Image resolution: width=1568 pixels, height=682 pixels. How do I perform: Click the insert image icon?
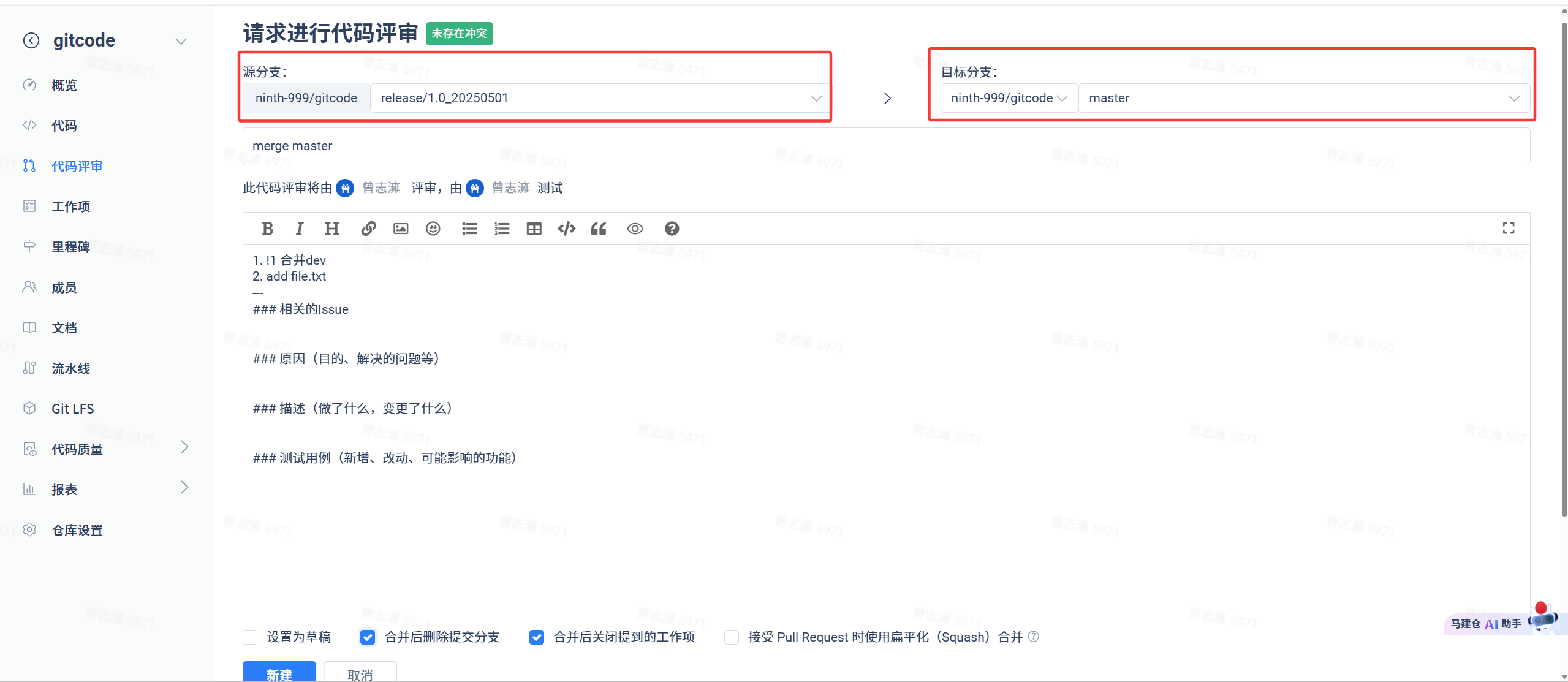pos(401,229)
